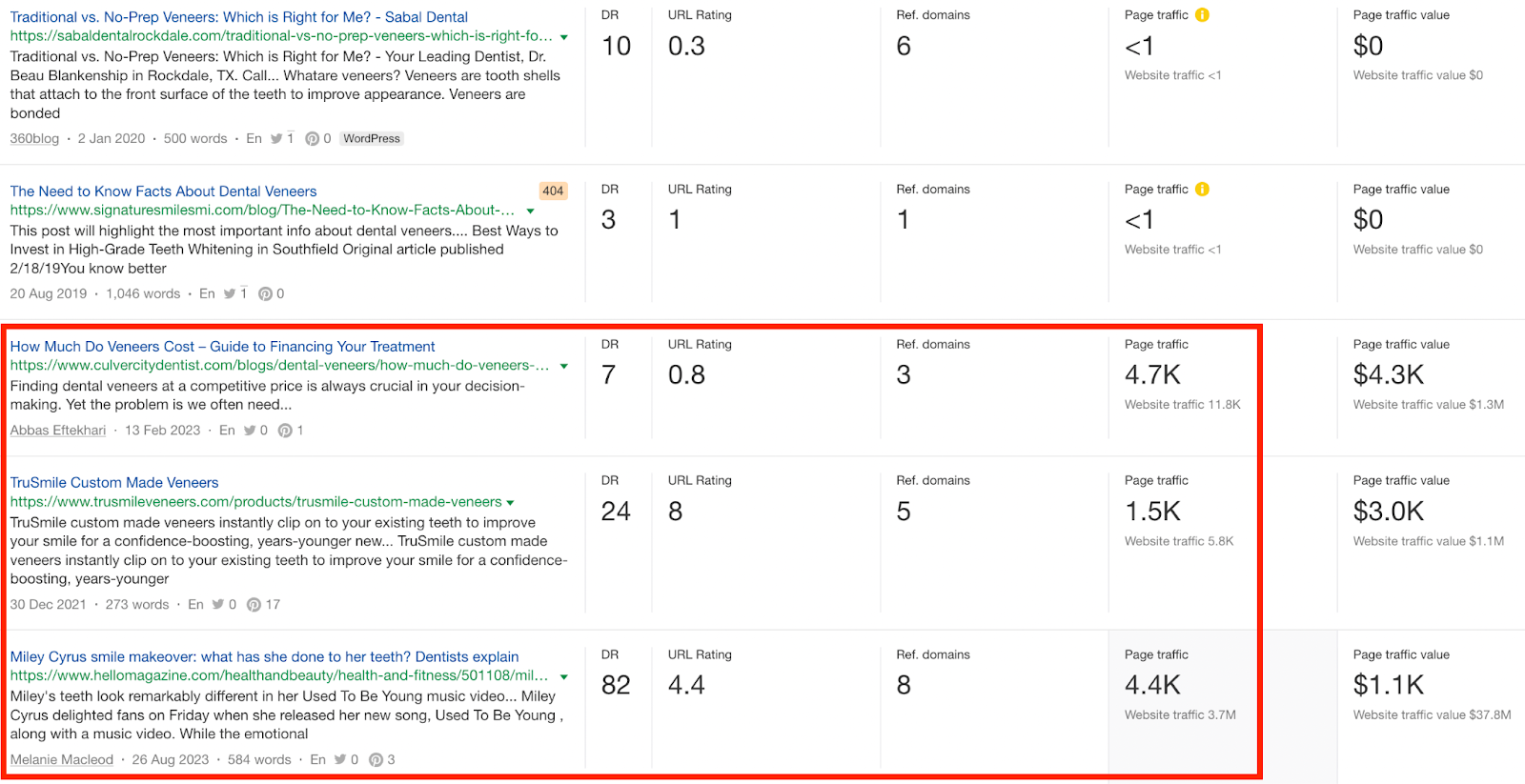1525x784 pixels.
Task: Click Website traffic 11.8K text
Action: (1183, 405)
